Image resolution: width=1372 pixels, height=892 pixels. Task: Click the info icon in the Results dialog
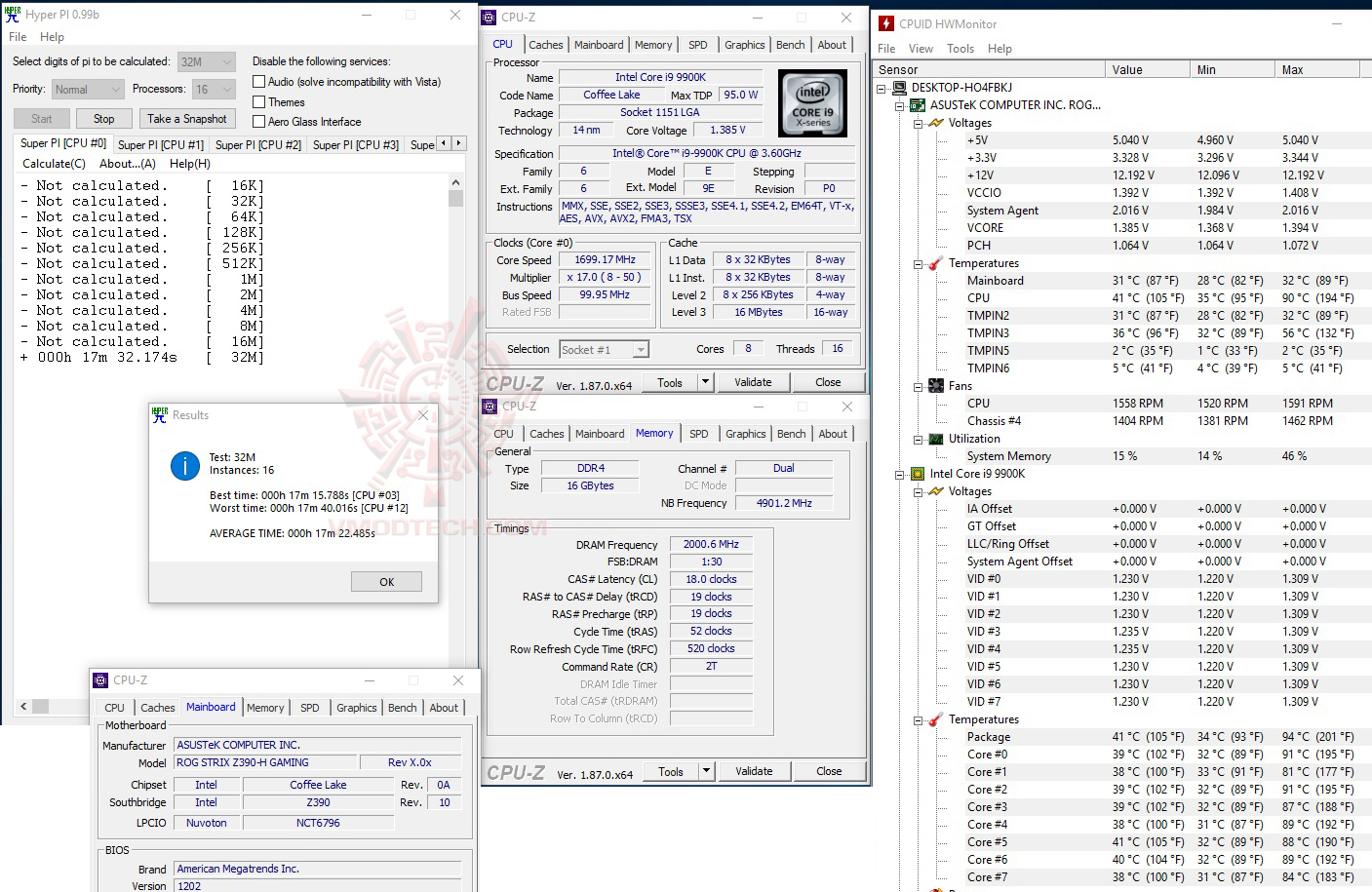pyautogui.click(x=184, y=465)
